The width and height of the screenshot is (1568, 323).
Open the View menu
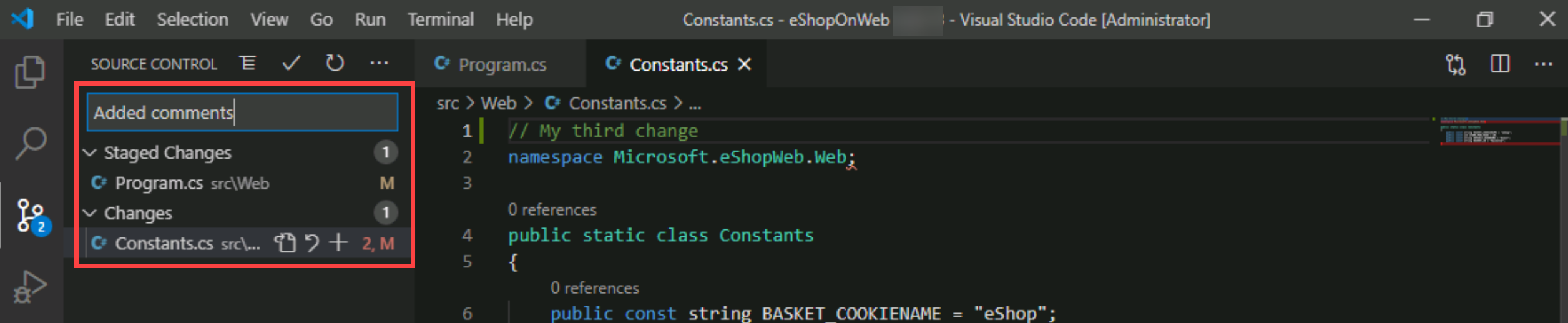[x=269, y=19]
